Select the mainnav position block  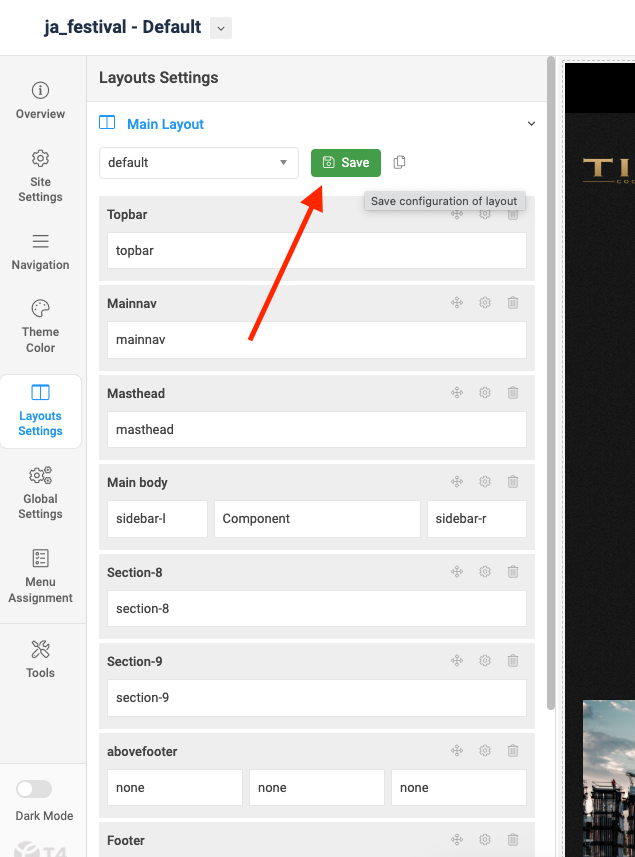(317, 340)
